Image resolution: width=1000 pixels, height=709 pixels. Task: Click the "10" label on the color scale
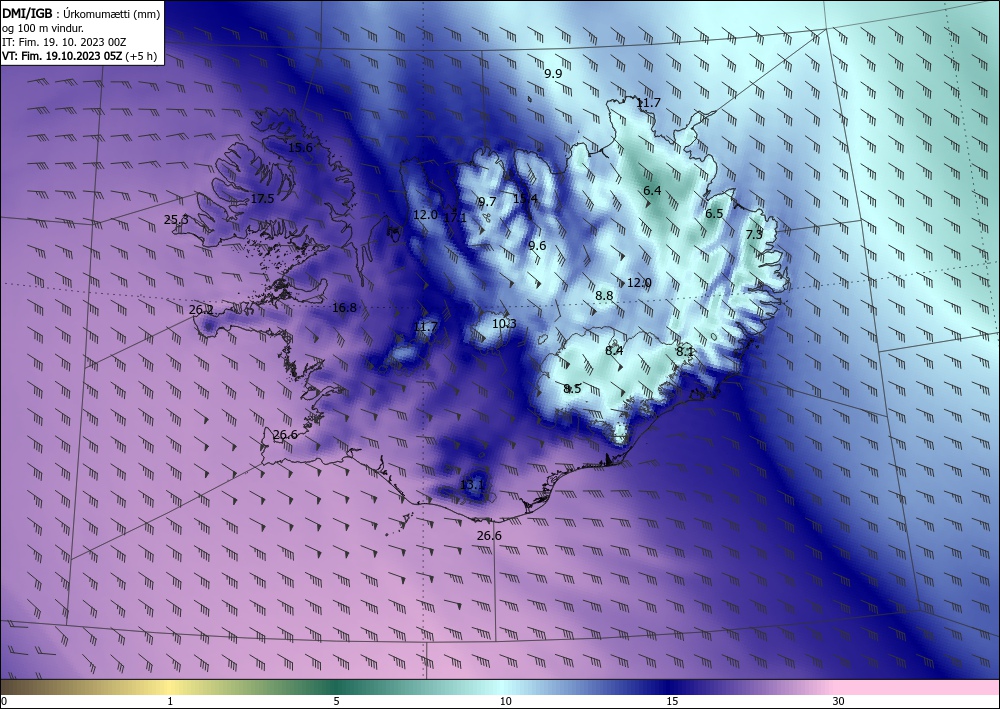(x=505, y=701)
